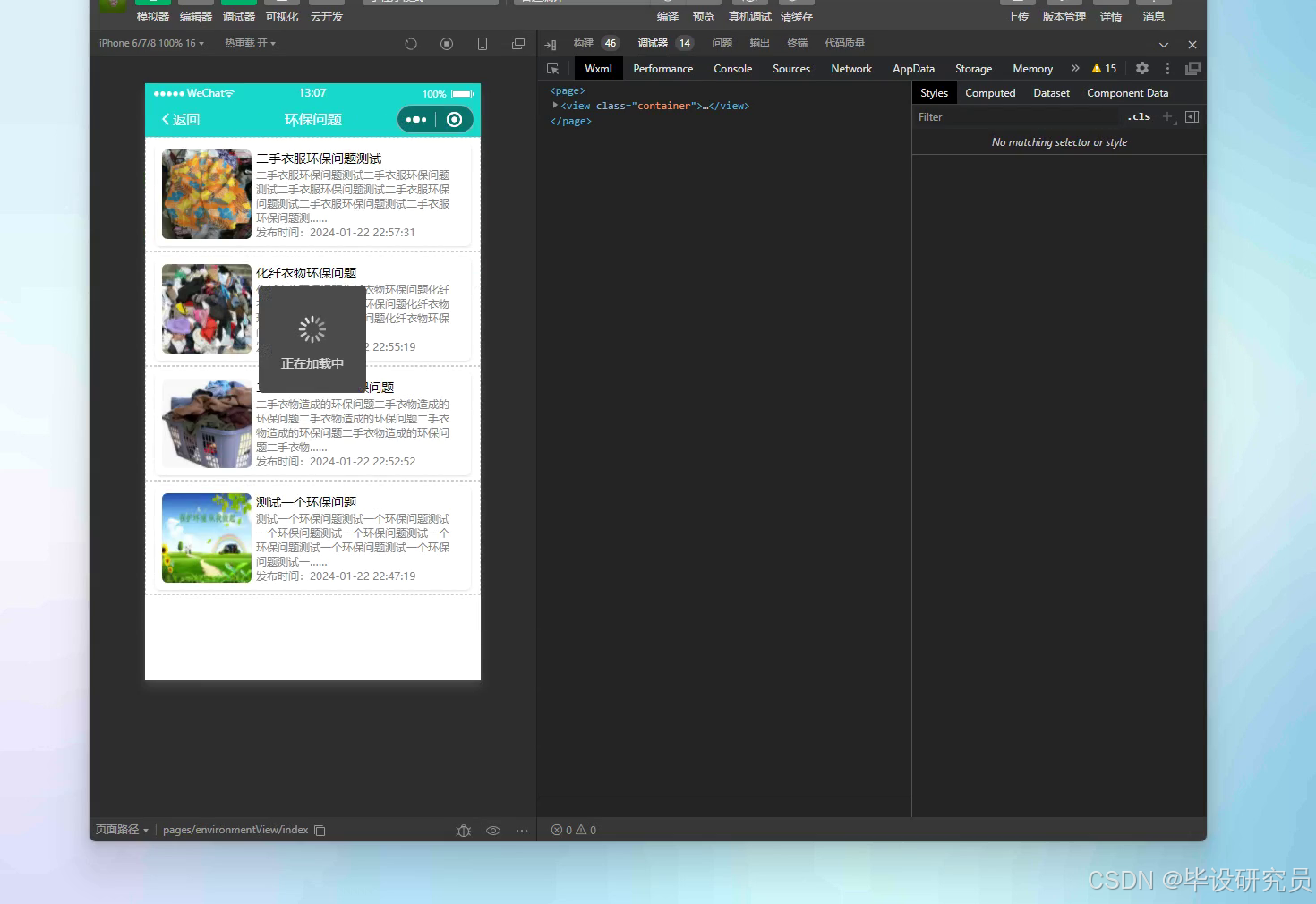Screen dimensions: 1316x904
Task: Toggle the 编辑器 panel button
Action: [196, 16]
